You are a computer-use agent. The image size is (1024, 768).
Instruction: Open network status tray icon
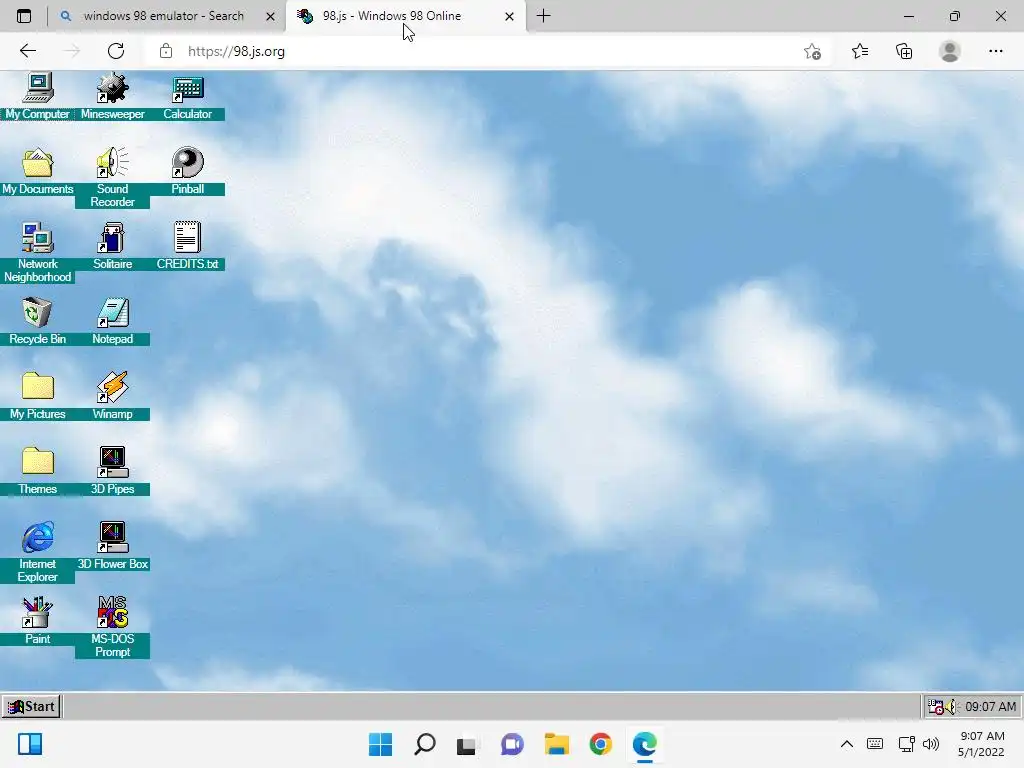[906, 744]
